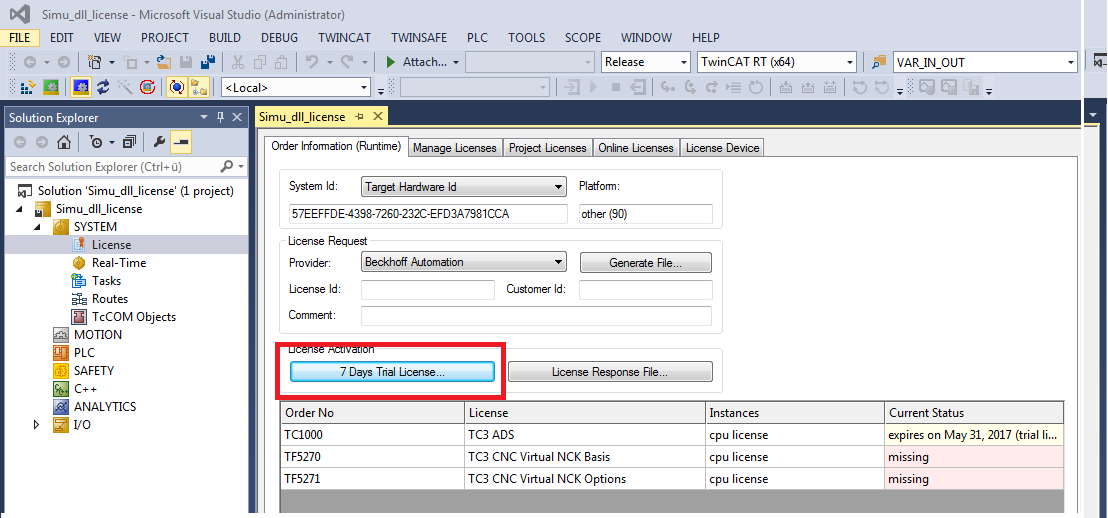Click the Toggle Free Run red circle icon
Screen dimensions: 1108x518
[148, 88]
